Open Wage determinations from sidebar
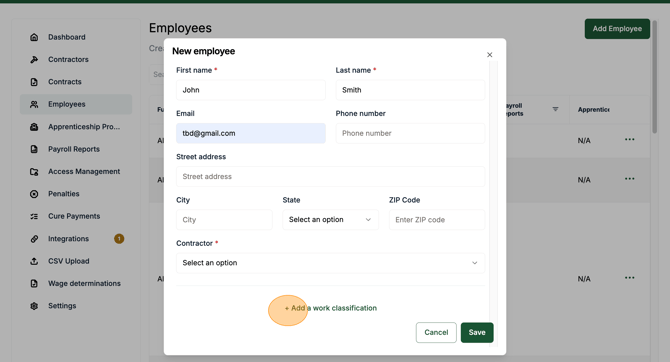 [76, 283]
